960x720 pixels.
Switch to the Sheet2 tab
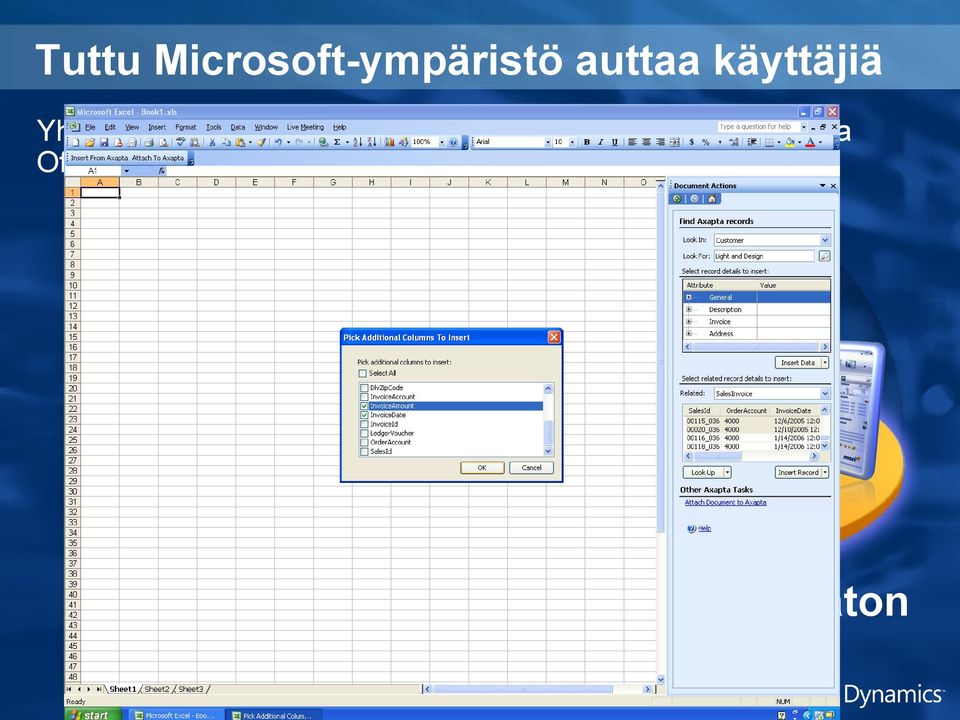coord(157,689)
